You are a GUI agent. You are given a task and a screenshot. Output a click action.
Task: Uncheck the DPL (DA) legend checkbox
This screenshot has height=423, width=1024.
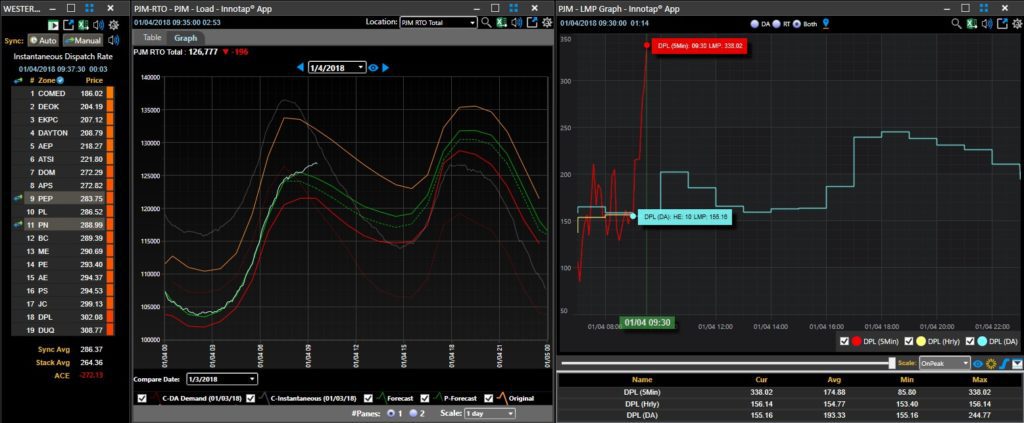968,341
